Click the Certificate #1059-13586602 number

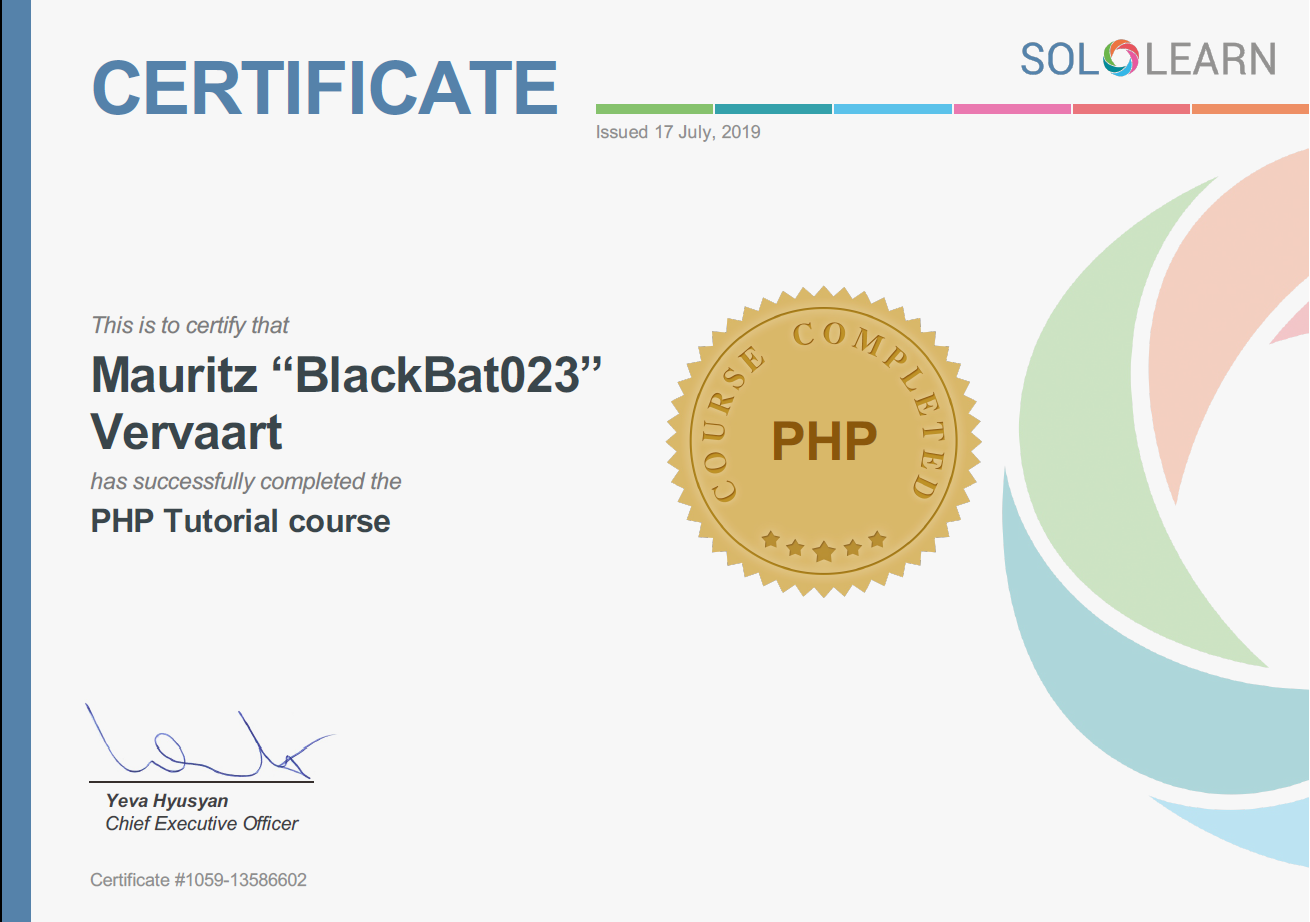point(198,880)
